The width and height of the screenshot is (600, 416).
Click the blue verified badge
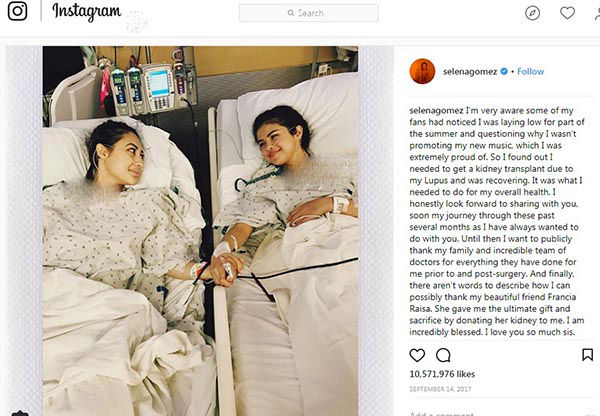click(x=504, y=71)
